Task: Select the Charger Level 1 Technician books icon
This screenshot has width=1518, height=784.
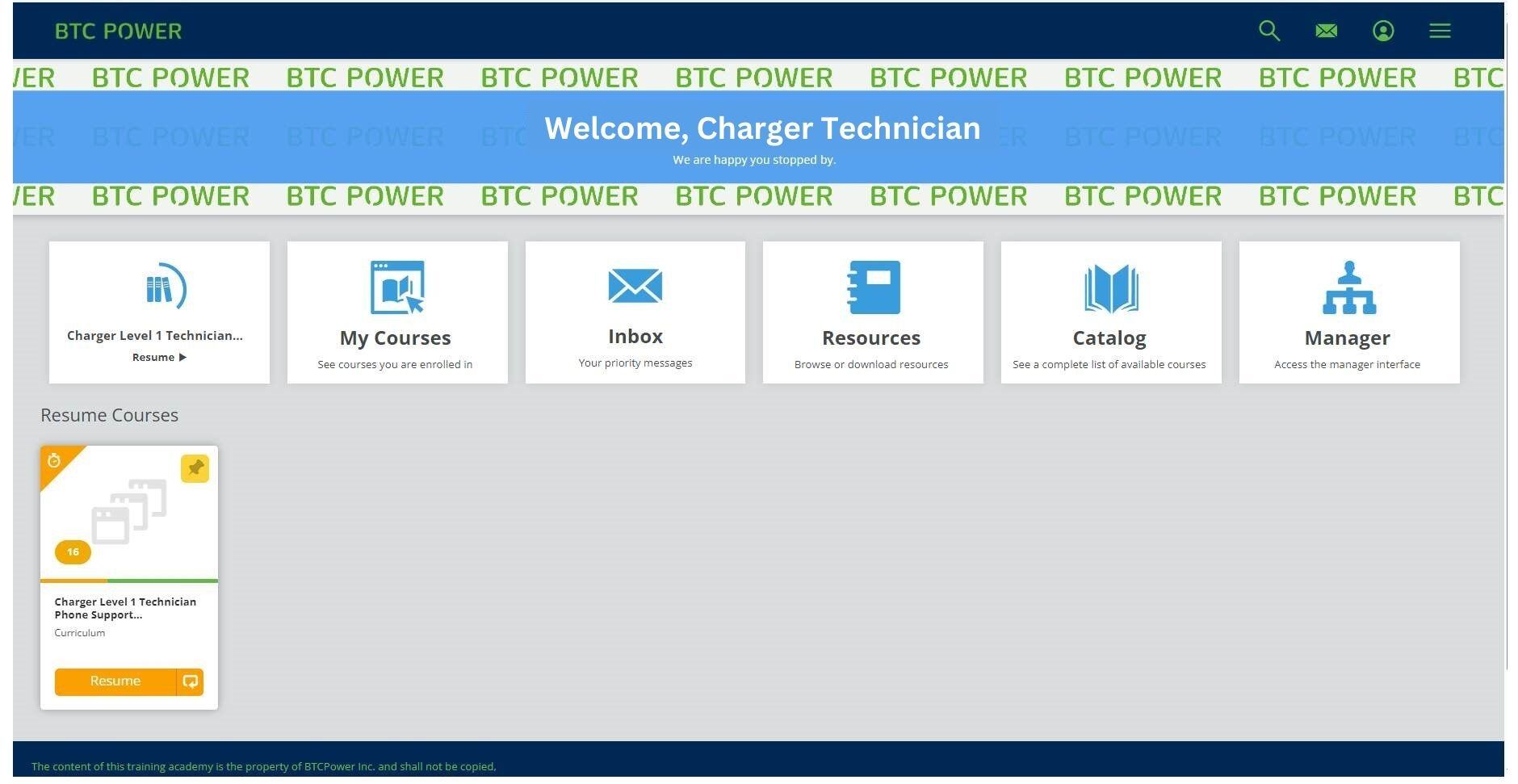Action: click(166, 284)
